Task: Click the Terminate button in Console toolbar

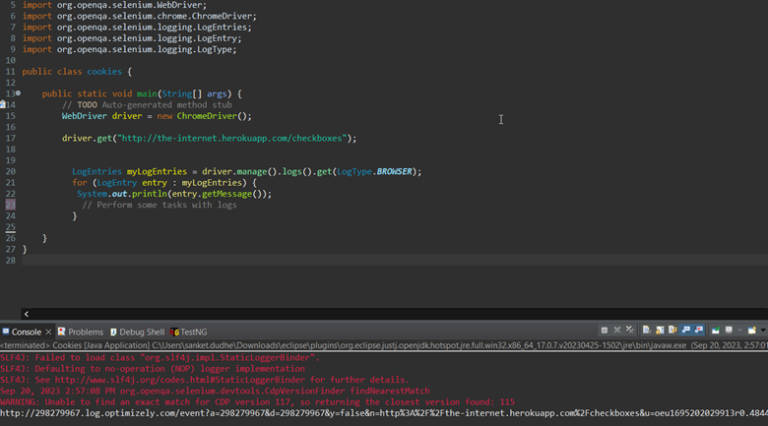Action: tap(604, 330)
